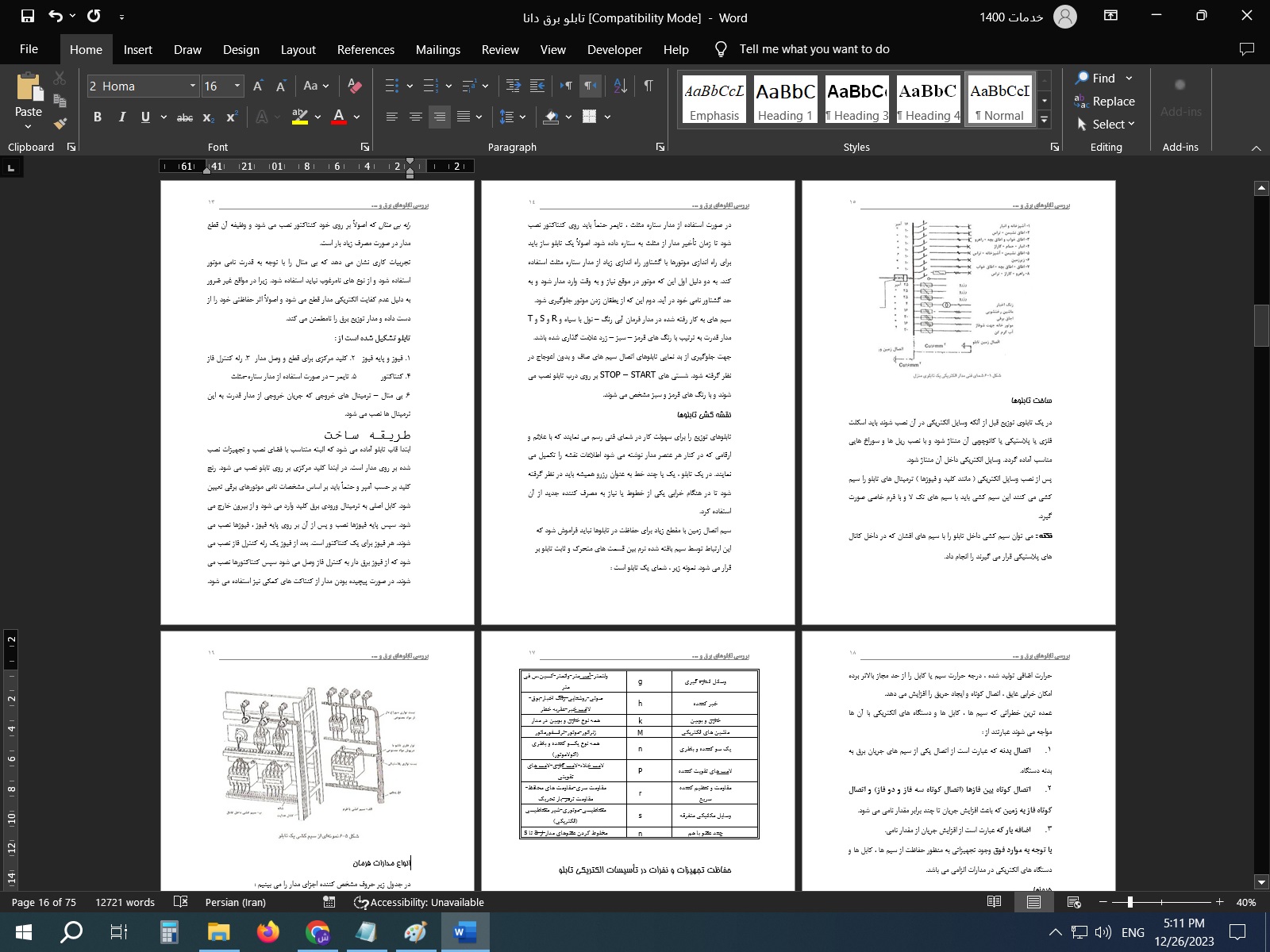
Task: Select the Format Painter brush
Action: 60,123
